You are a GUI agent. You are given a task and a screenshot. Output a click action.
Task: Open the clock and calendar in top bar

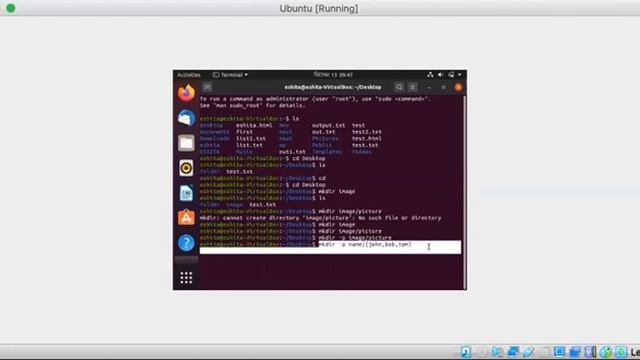333,75
